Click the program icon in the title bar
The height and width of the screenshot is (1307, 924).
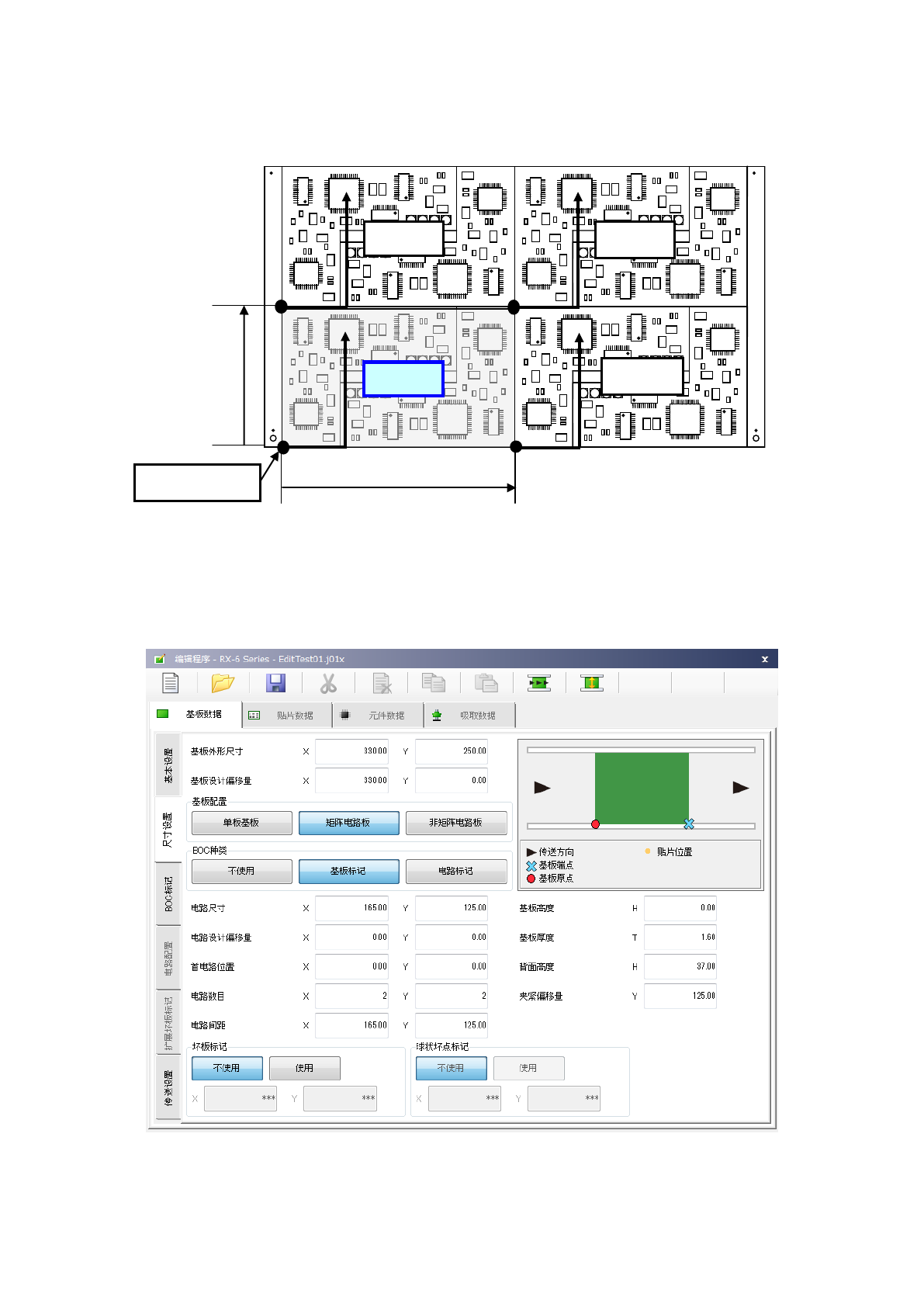[160, 659]
